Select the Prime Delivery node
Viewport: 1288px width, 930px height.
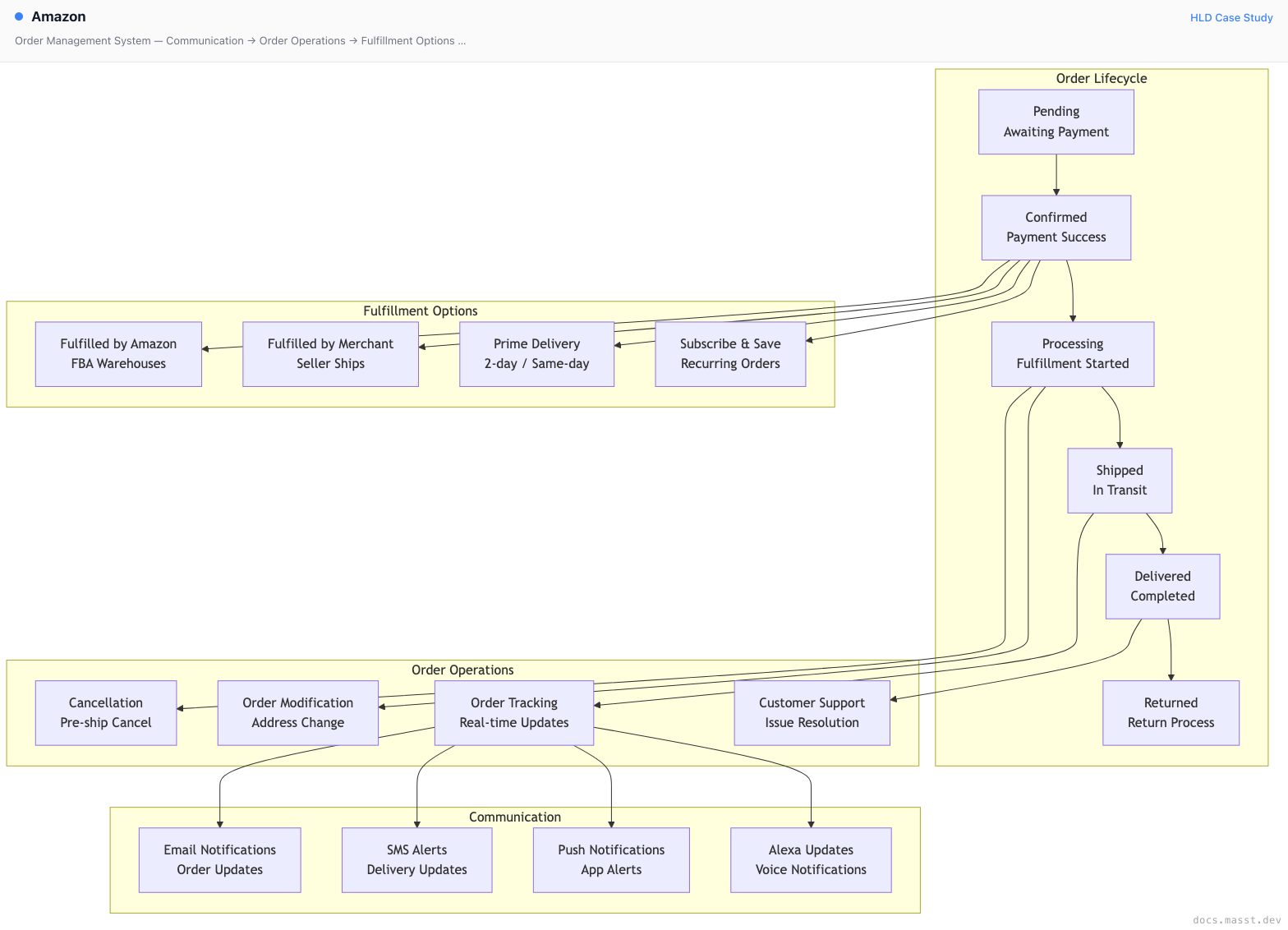point(536,354)
